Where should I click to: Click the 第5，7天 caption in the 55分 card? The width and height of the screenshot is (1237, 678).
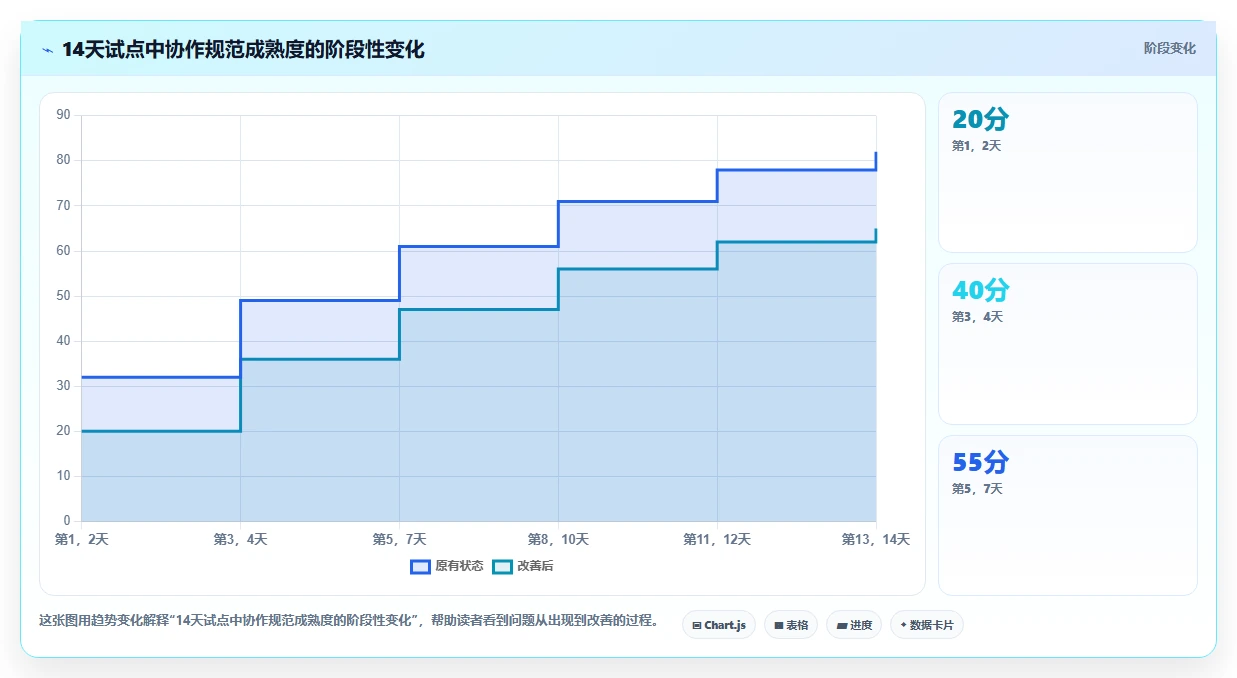tap(977, 489)
